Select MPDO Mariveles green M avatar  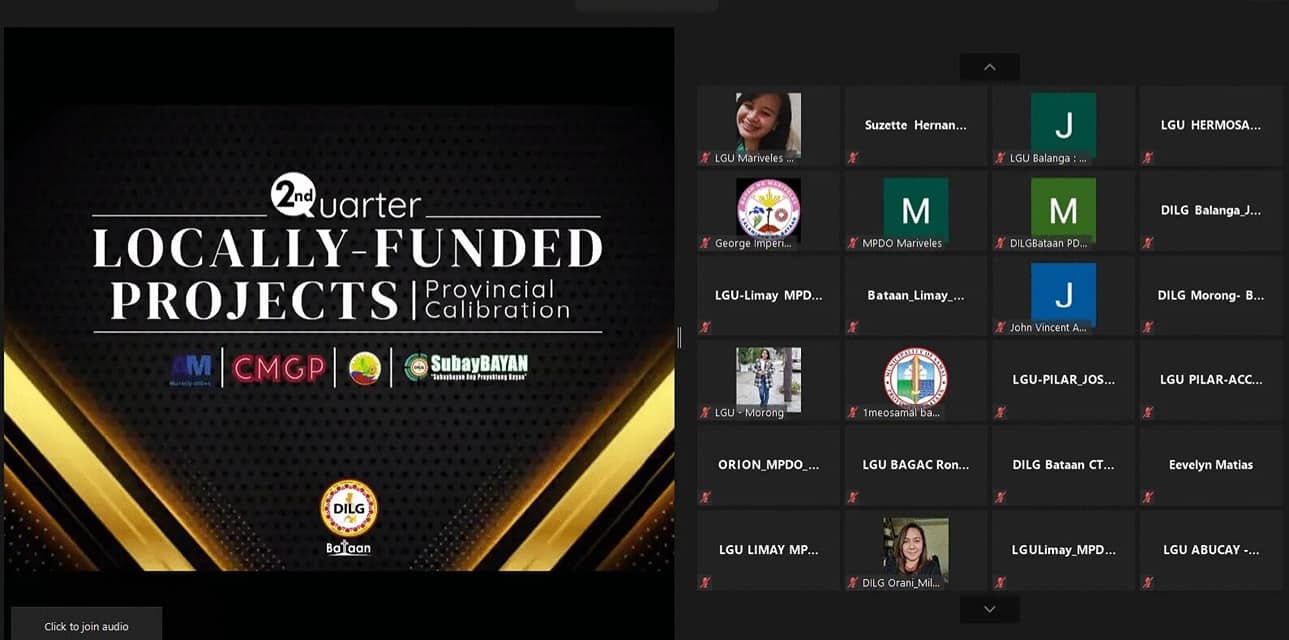coord(916,210)
